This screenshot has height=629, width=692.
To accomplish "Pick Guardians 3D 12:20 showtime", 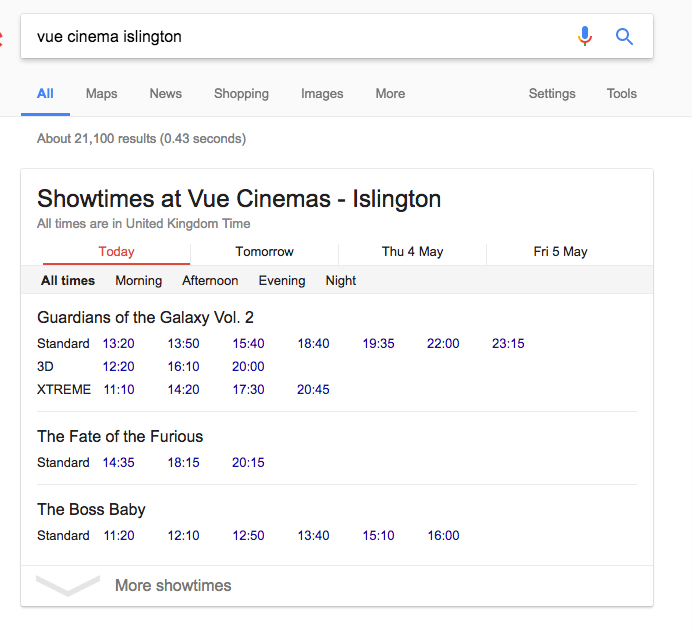I will click(119, 366).
